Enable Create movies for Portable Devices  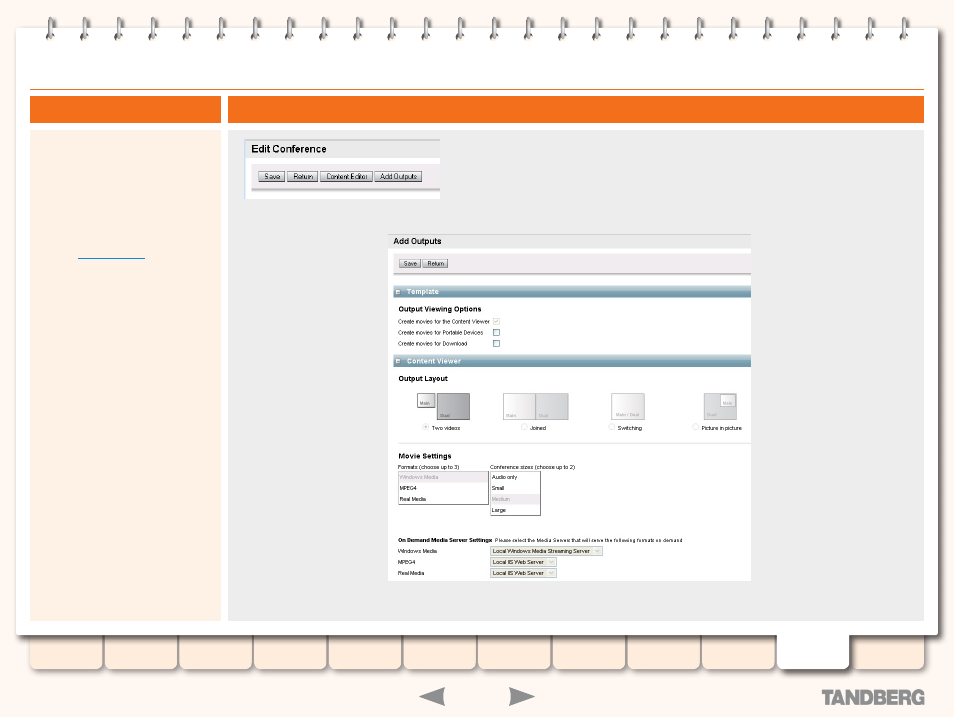[x=496, y=332]
